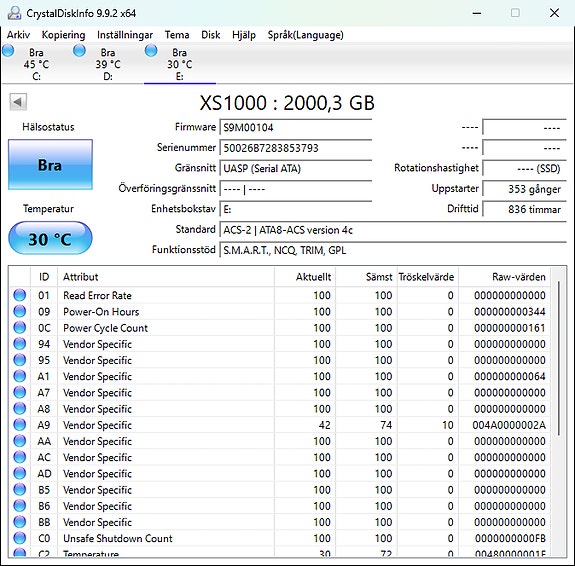Click status orb of attribute A7 row
Image resolution: width=575 pixels, height=566 pixels.
click(x=19, y=392)
